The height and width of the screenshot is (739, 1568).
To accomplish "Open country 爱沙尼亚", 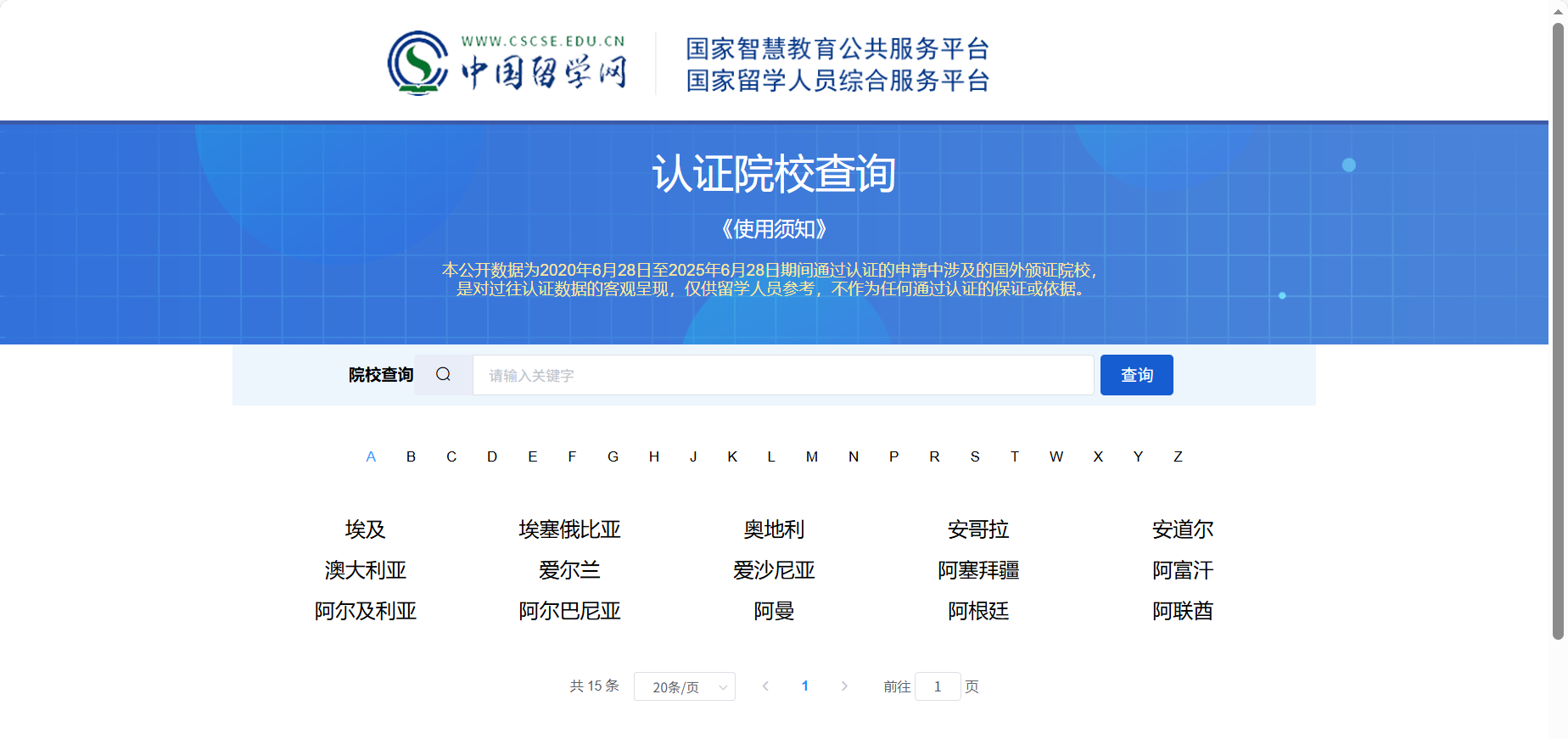I will 774,570.
